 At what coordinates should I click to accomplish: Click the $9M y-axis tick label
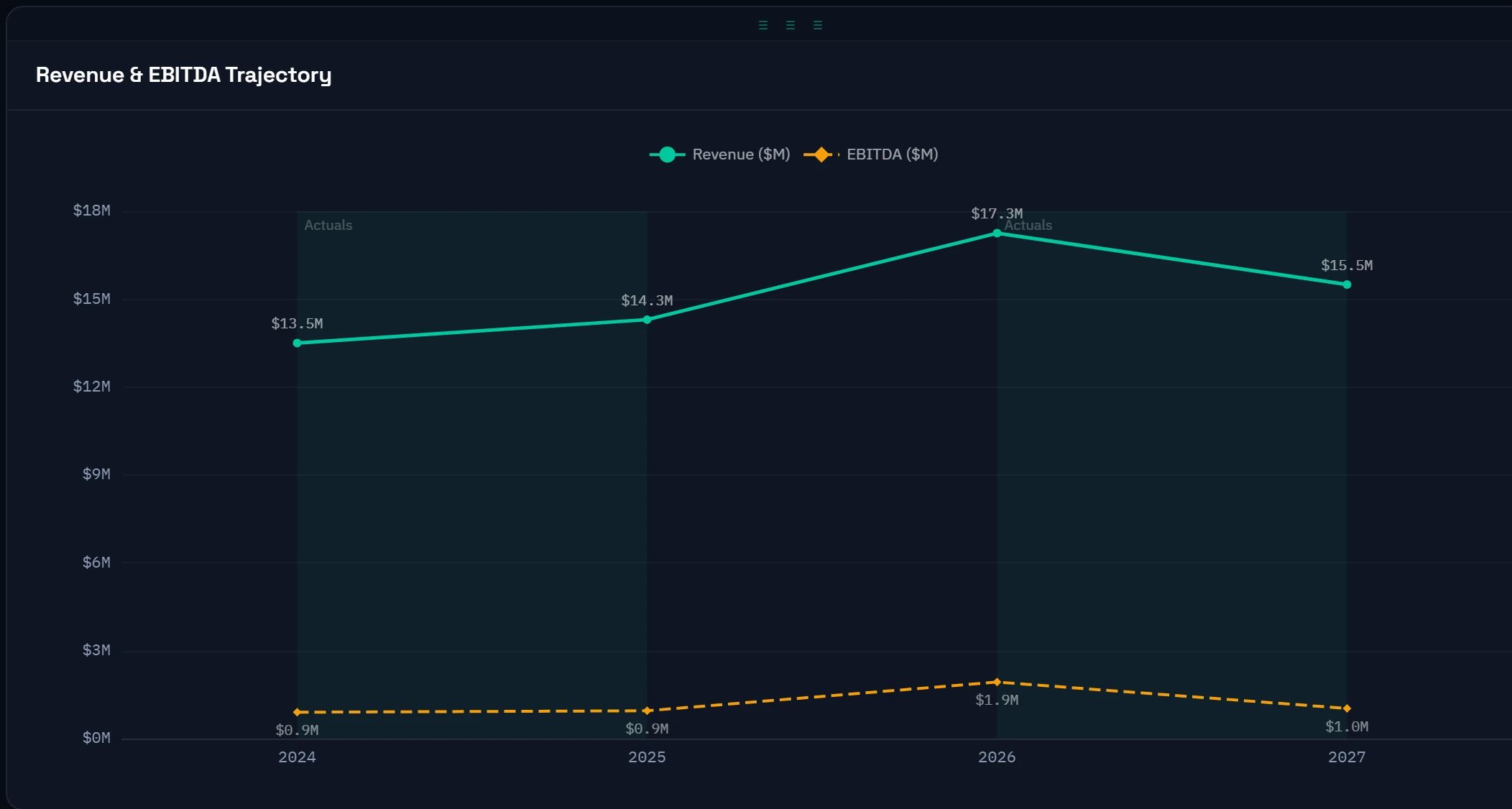[96, 474]
